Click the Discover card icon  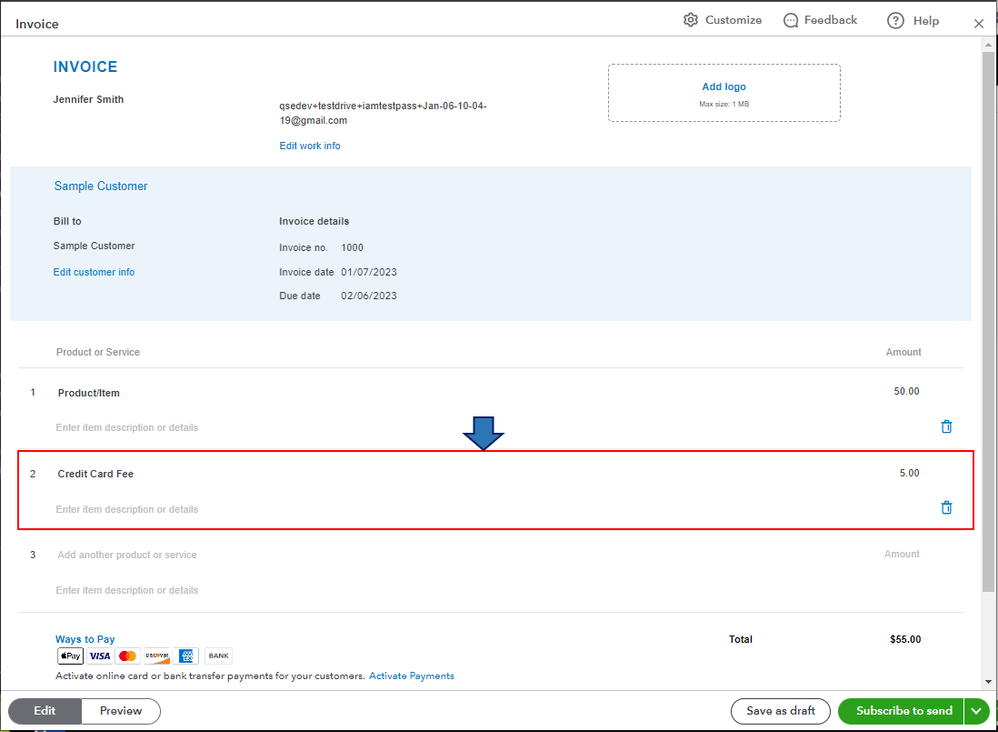(x=157, y=656)
